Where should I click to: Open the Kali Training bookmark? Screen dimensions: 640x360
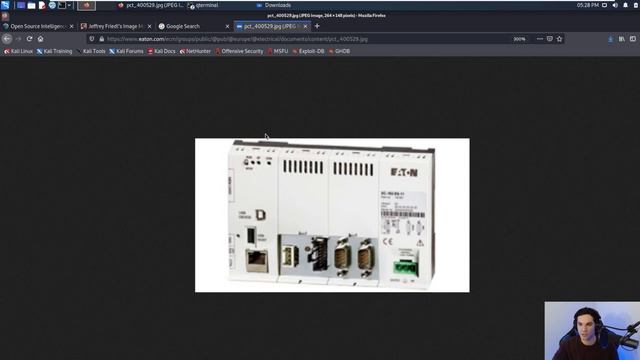(x=55, y=51)
